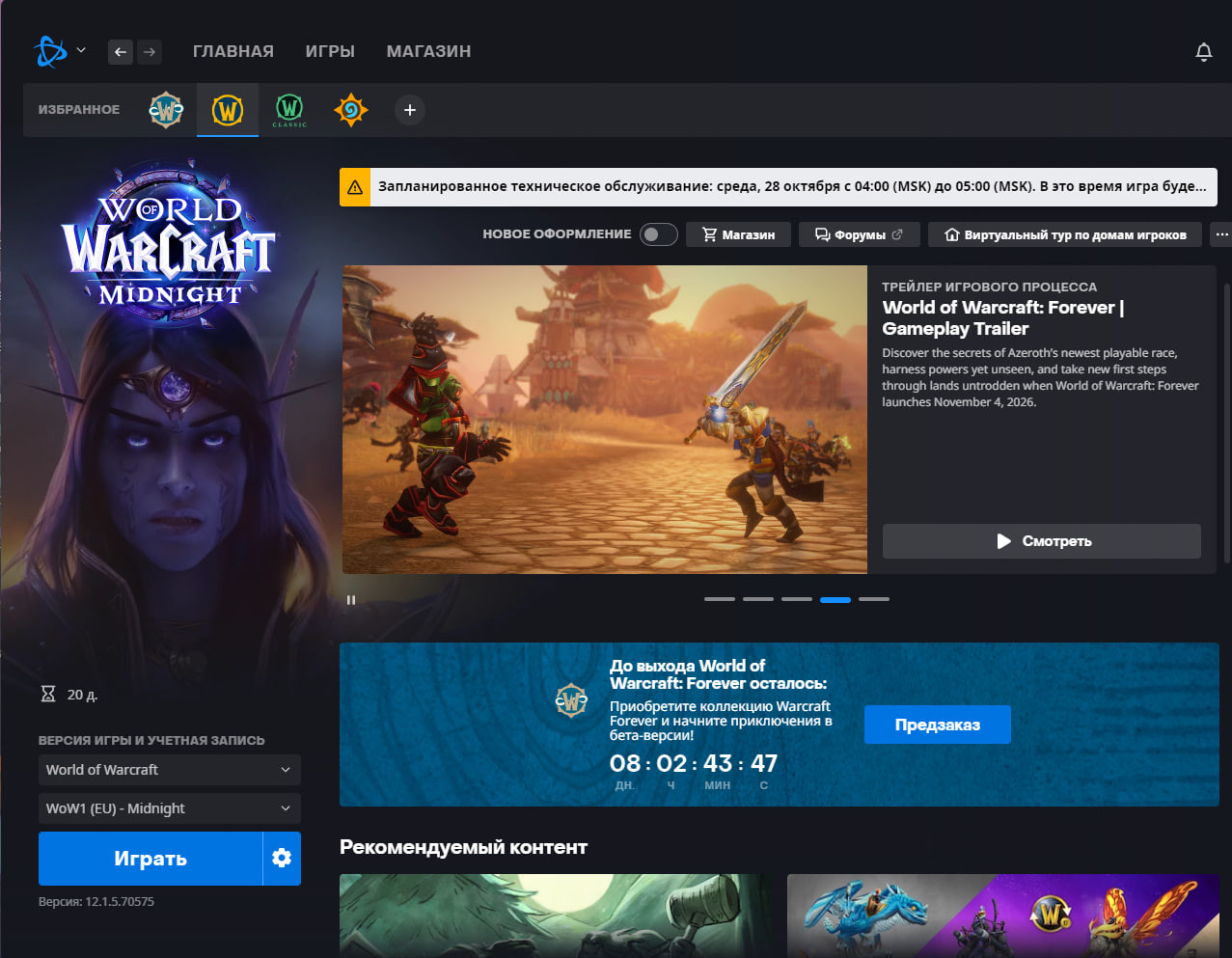Expand the WoW1 (EU) - Midnight account dropdown
1232x958 pixels.
[170, 808]
